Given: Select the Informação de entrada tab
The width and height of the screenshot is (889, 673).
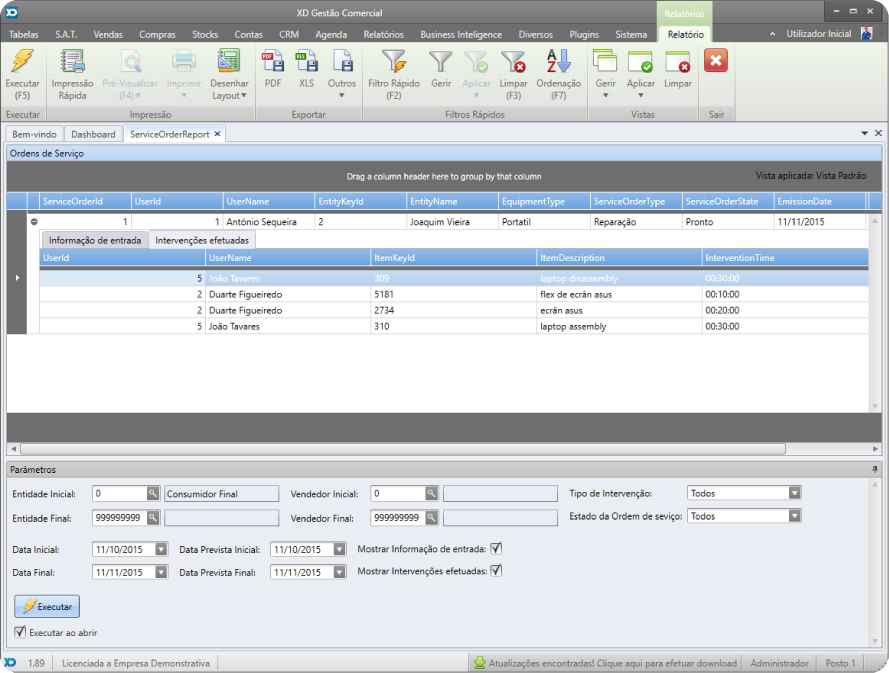Looking at the screenshot, I should (x=95, y=240).
